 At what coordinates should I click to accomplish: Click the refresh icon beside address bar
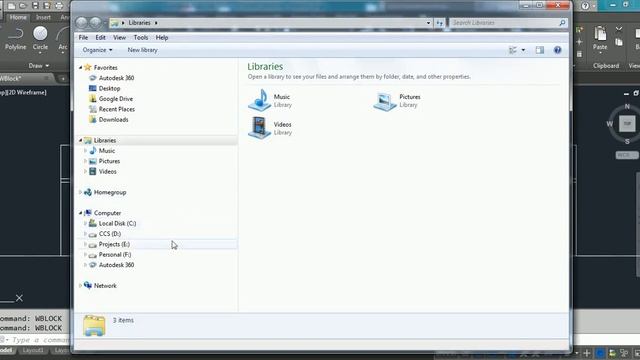click(440, 23)
